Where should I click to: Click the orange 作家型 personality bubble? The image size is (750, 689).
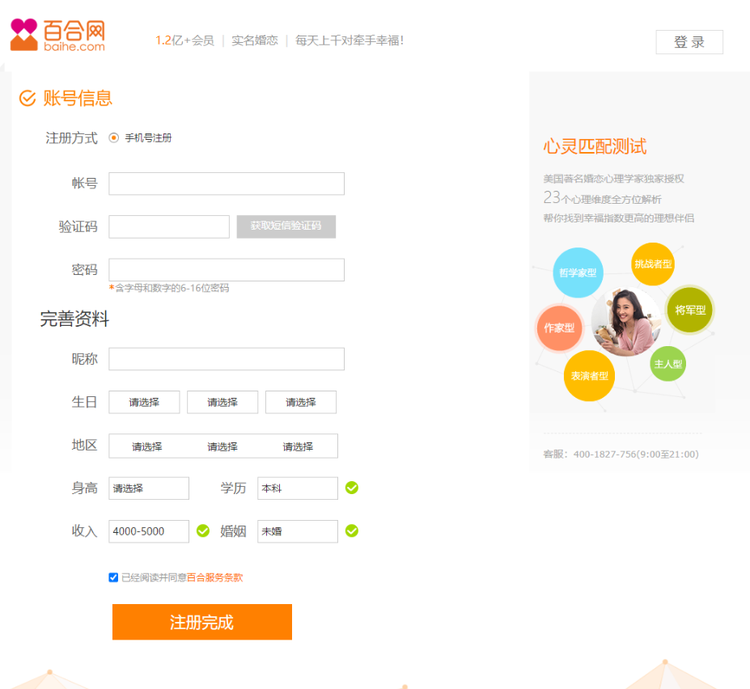click(x=559, y=328)
